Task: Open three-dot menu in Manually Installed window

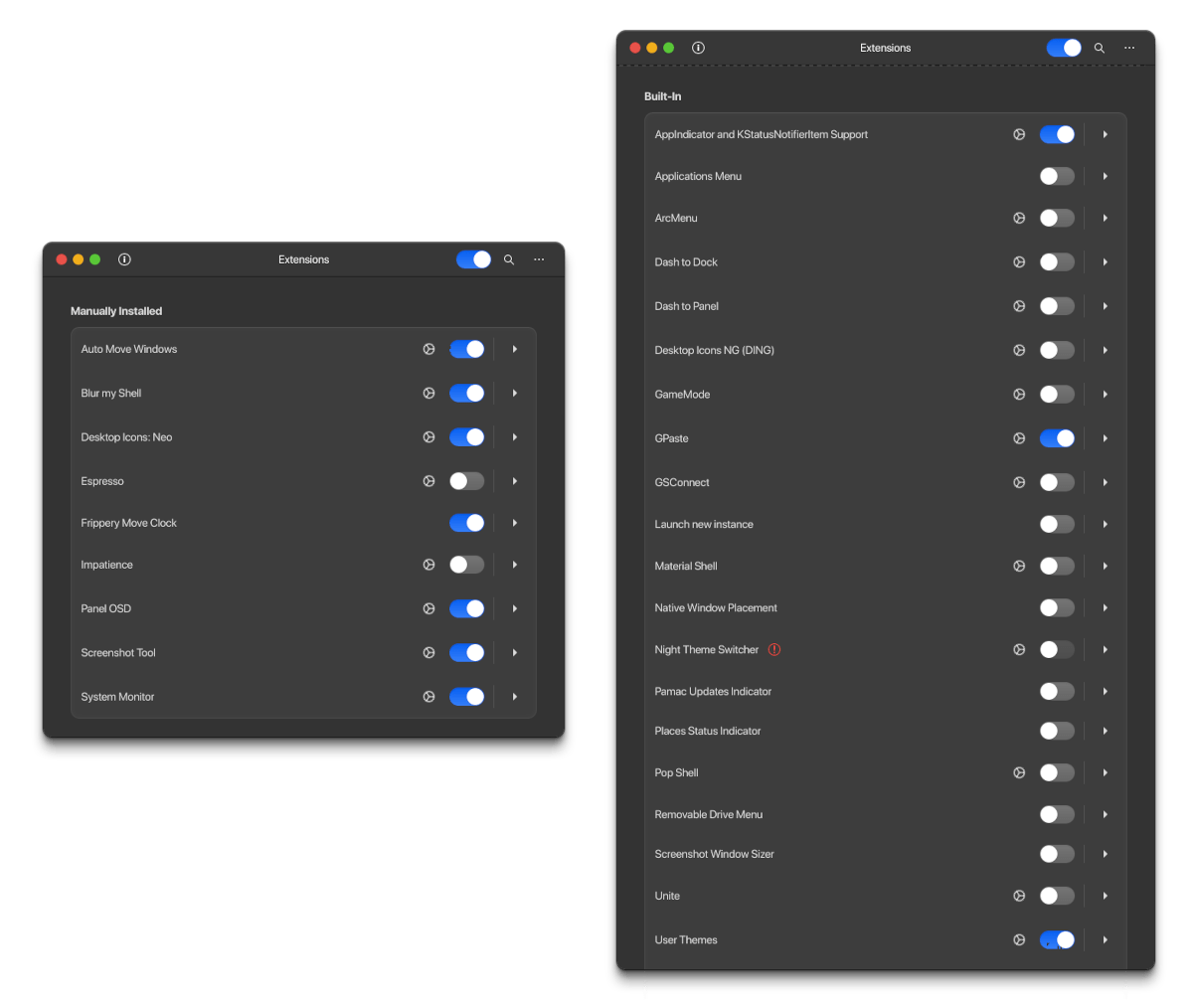Action: [x=539, y=259]
